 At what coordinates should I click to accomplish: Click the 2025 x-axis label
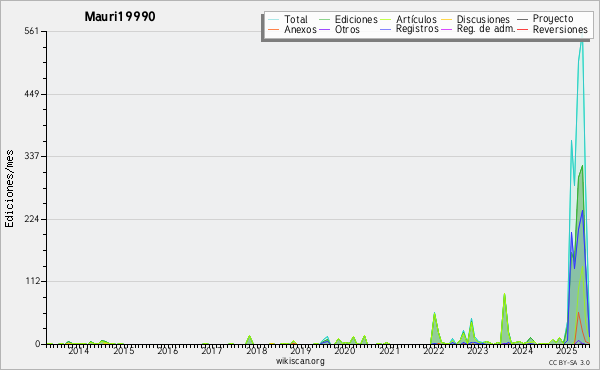coord(566,350)
